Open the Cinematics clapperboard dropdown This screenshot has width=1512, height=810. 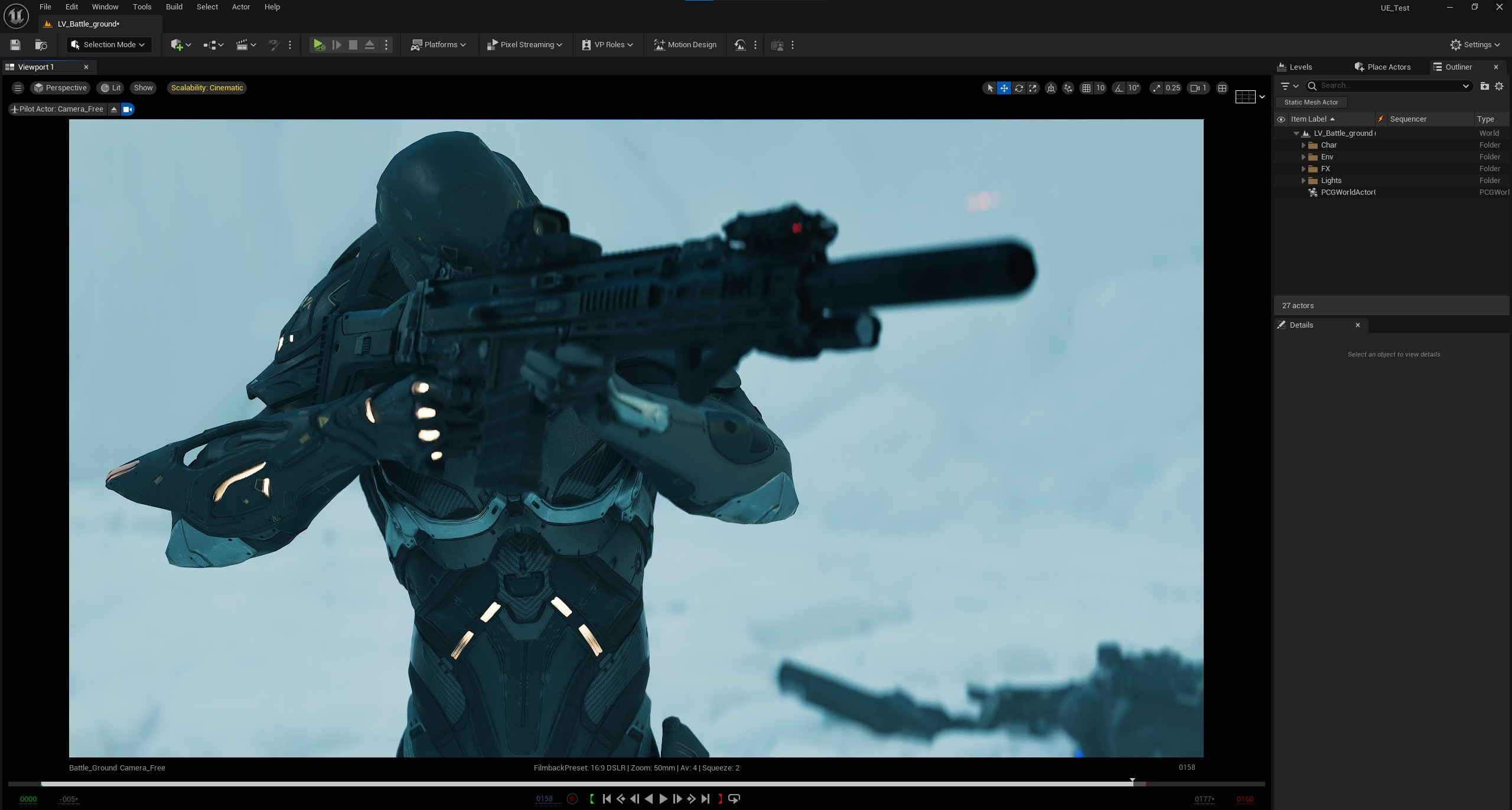click(246, 45)
